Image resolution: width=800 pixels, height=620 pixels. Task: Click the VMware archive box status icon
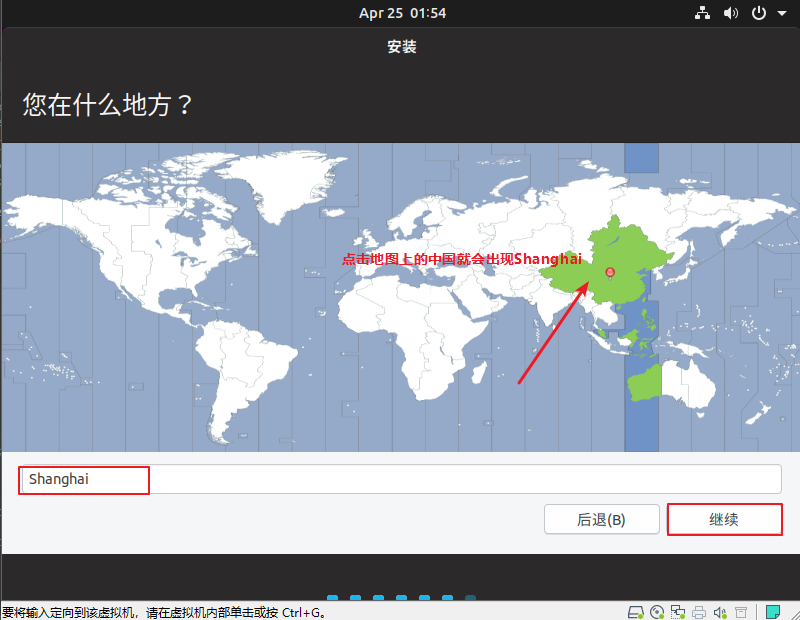[741, 612]
